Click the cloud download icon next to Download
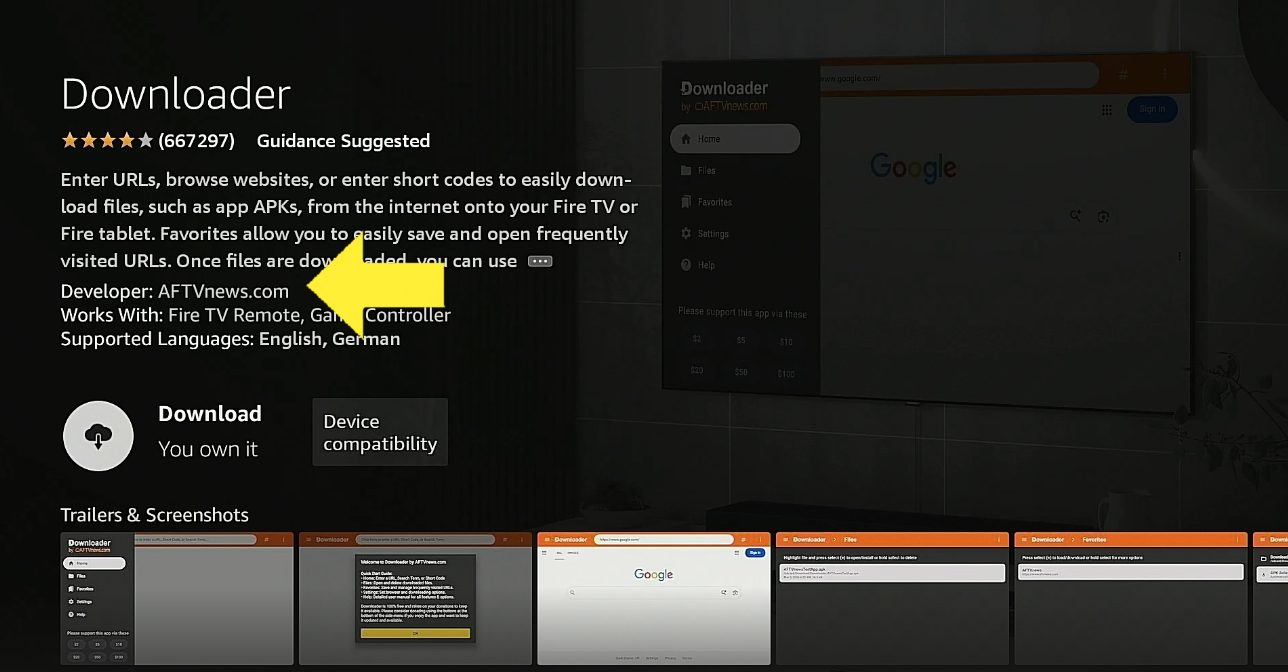The width and height of the screenshot is (1288, 672). click(x=98, y=436)
